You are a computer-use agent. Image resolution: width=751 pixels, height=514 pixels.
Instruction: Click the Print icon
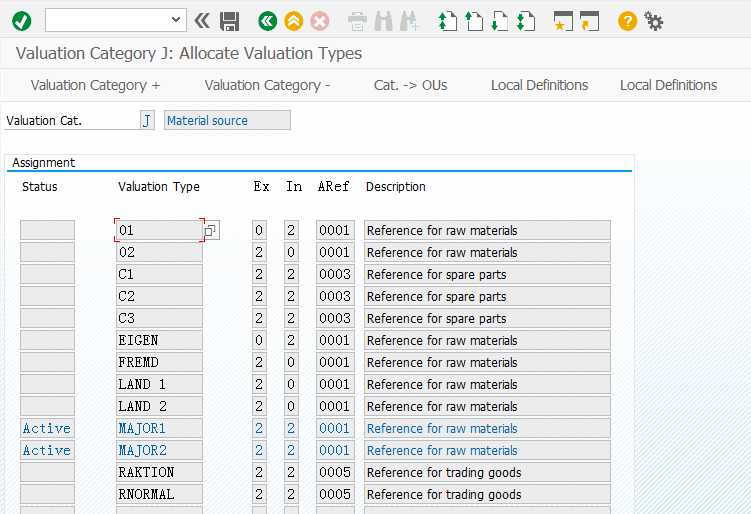(x=357, y=21)
